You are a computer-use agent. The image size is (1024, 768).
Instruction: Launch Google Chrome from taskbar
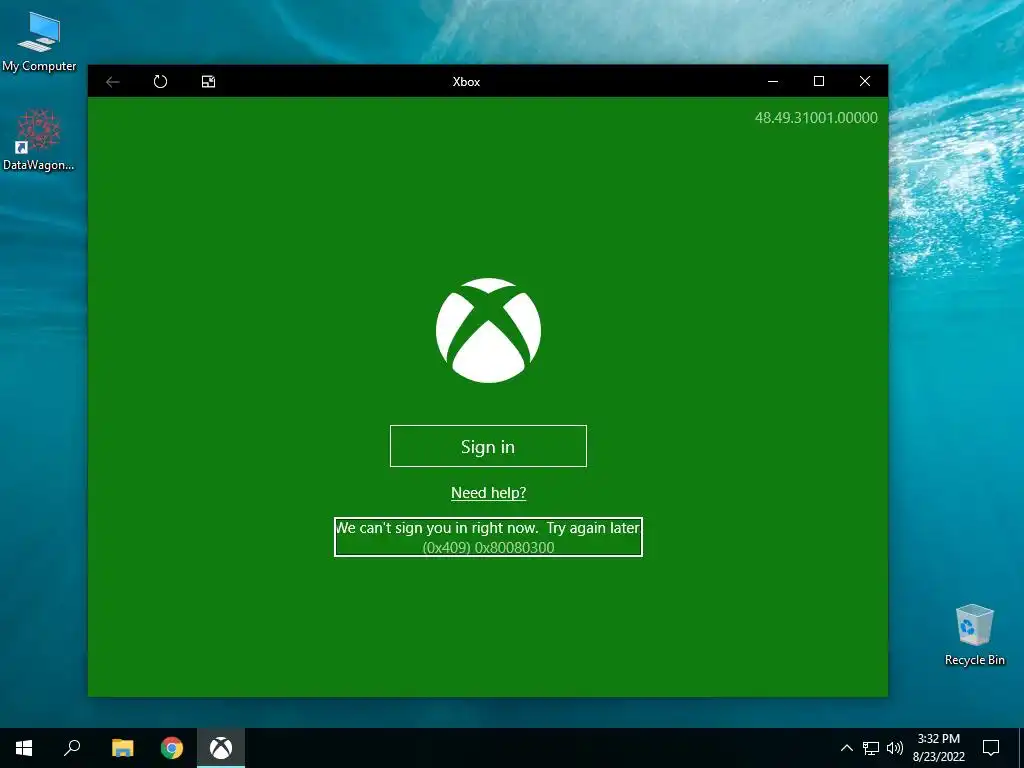click(x=172, y=748)
